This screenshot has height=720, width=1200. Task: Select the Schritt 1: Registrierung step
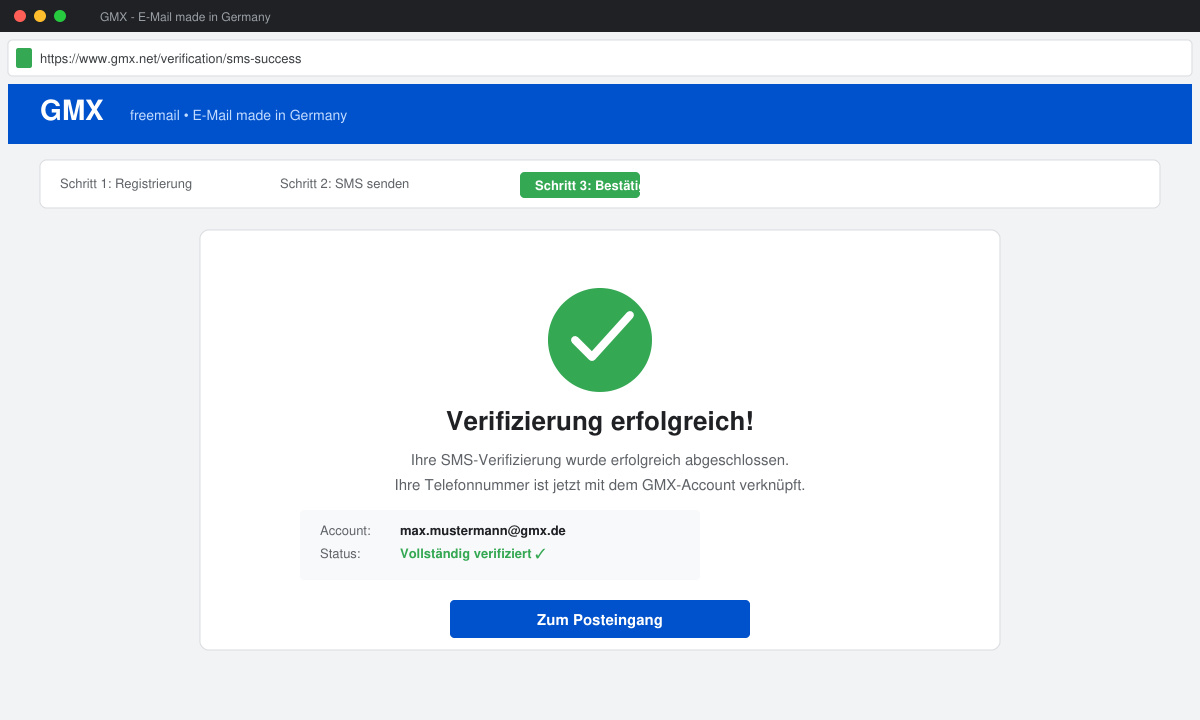pos(126,184)
